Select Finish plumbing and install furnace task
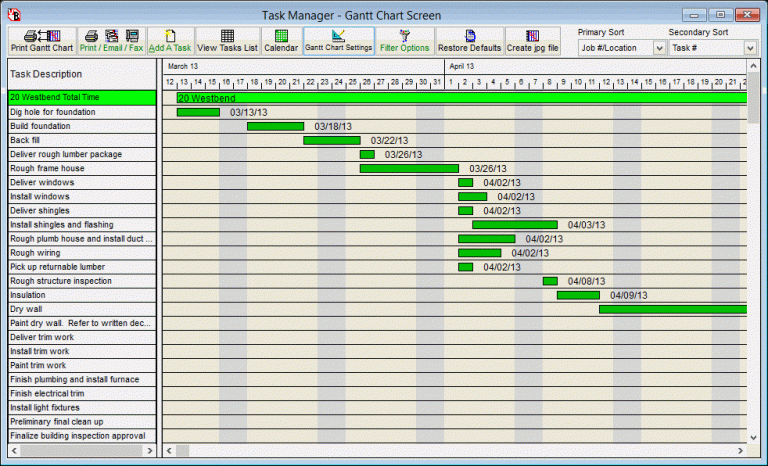The width and height of the screenshot is (768, 466). coord(82,380)
